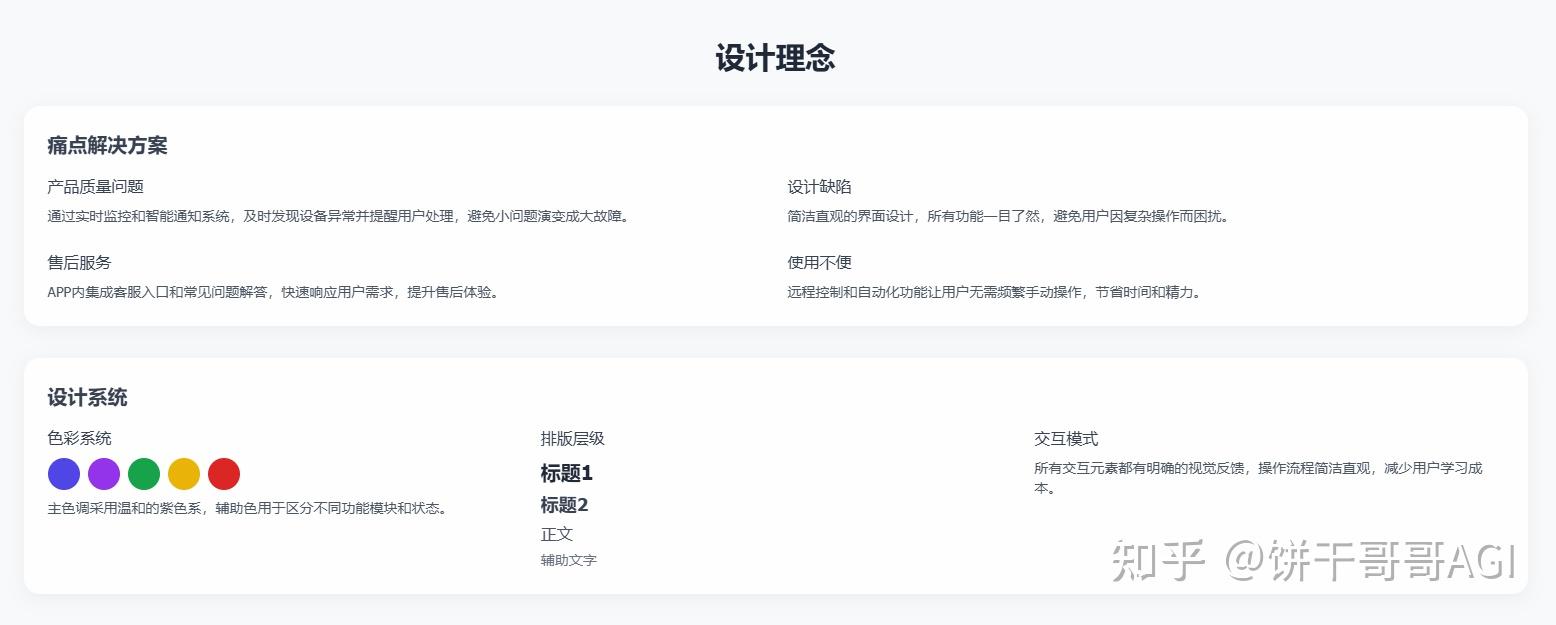The height and width of the screenshot is (625, 1556).
Task: Select the 正文 text sample
Action: point(556,535)
